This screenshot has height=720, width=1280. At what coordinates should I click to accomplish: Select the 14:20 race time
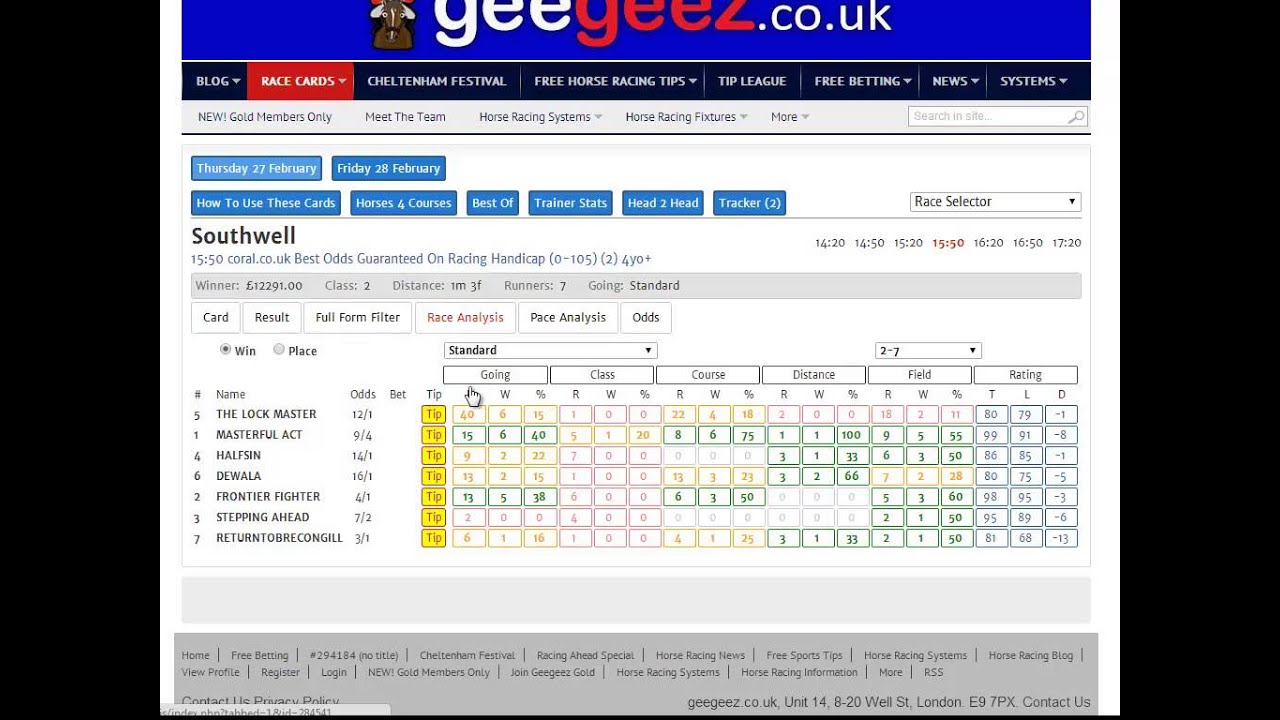830,243
